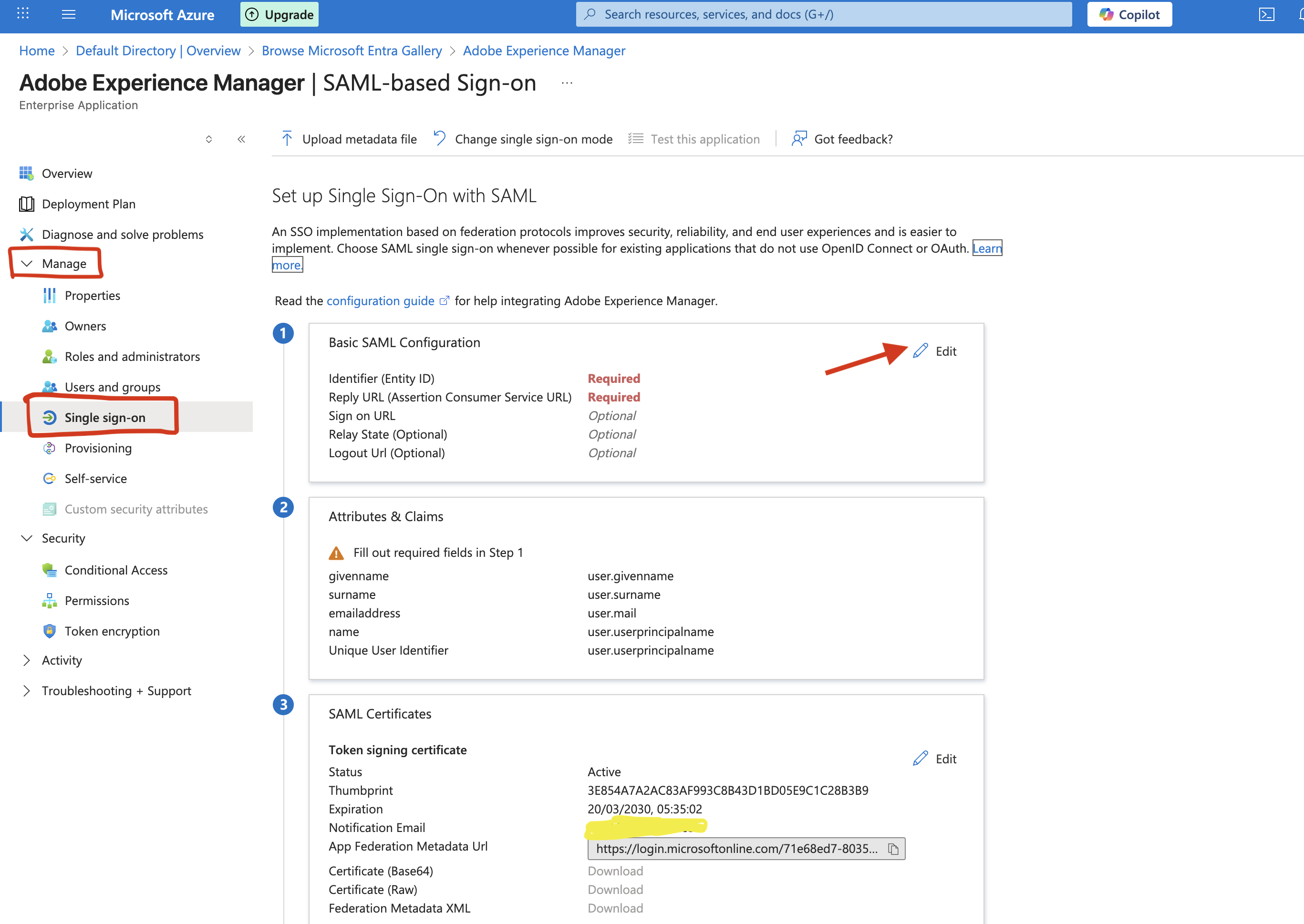
Task: Click the Properties bars icon
Action: click(50, 296)
